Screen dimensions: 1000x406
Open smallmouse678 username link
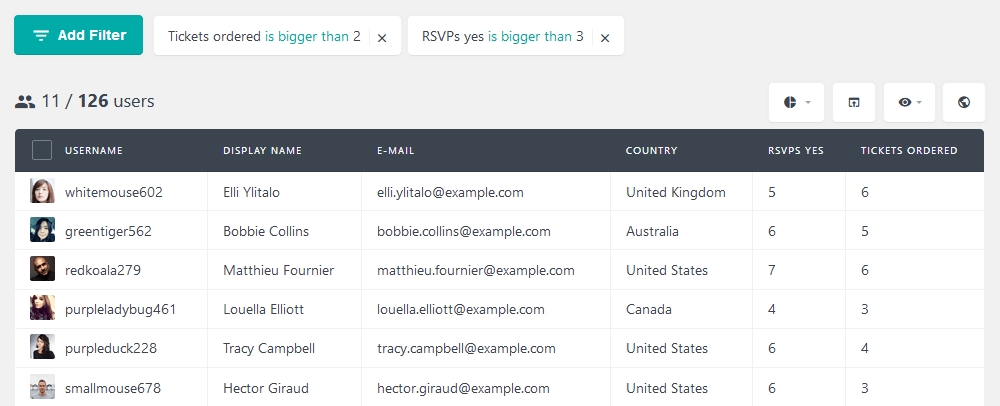click(113, 388)
